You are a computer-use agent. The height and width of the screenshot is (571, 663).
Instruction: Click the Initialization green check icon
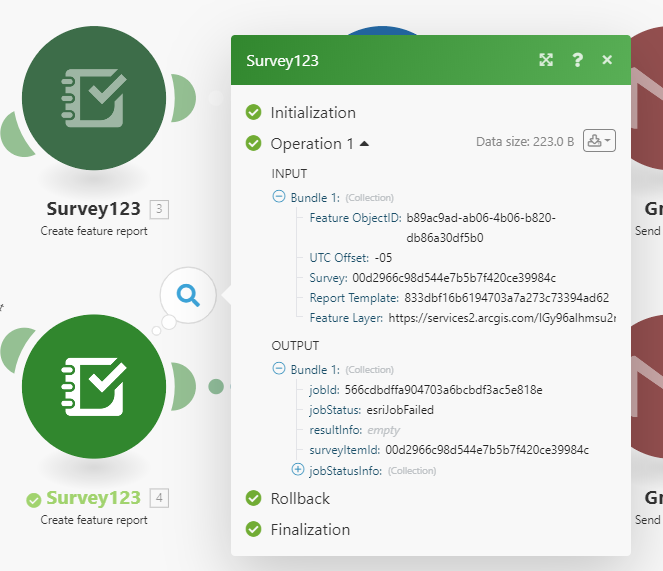click(253, 113)
